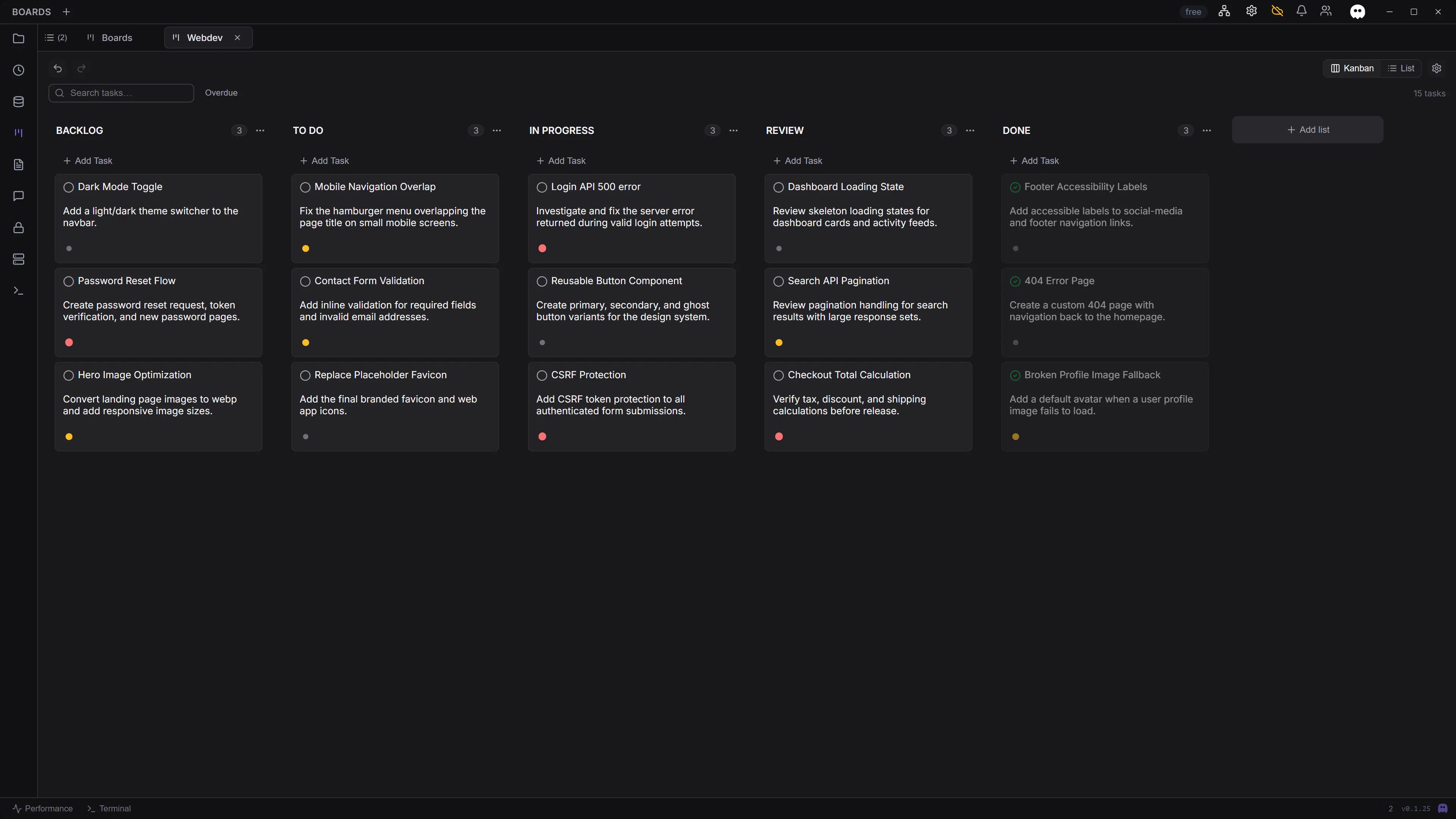This screenshot has width=1456, height=819.
Task: Open the notifications bell
Action: [1301, 11]
